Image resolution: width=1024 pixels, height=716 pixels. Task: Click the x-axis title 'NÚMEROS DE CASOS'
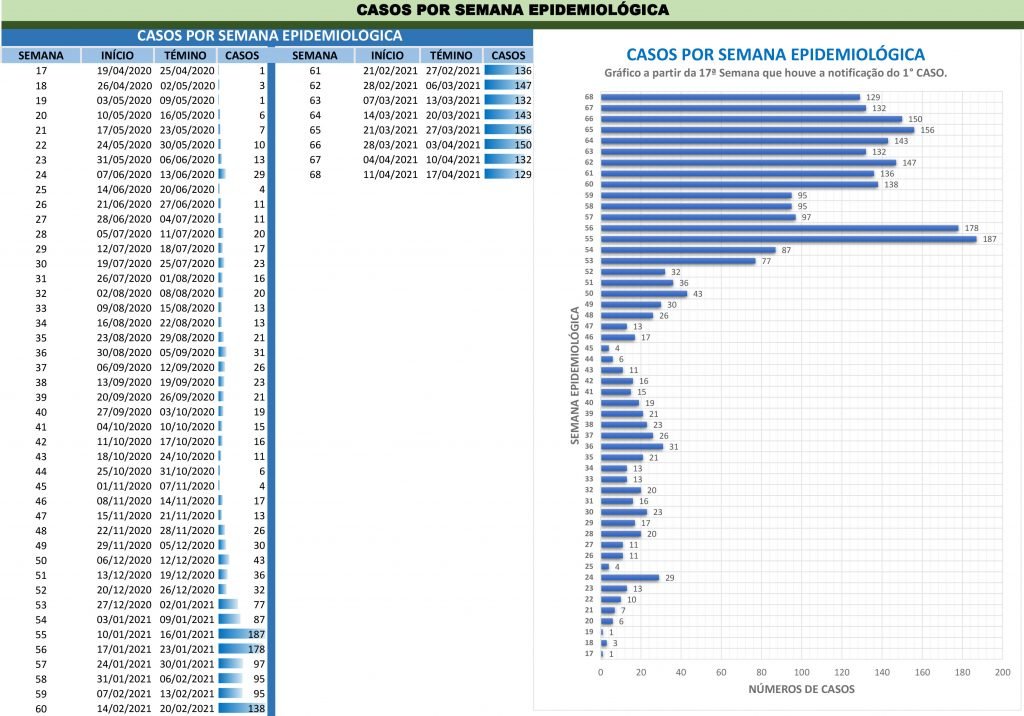coord(802,689)
